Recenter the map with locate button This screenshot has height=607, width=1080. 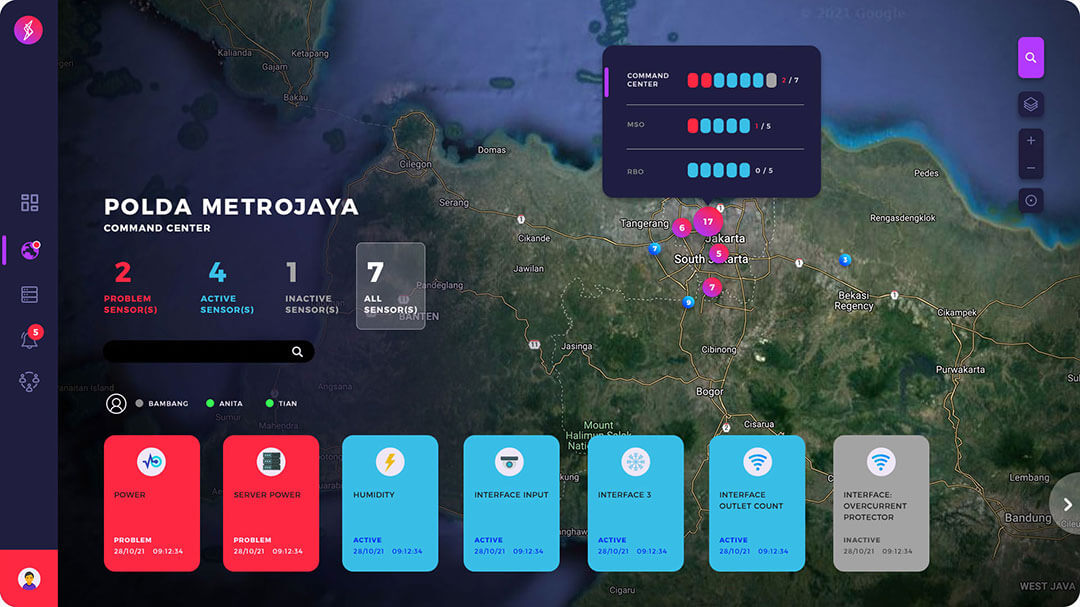[1031, 200]
